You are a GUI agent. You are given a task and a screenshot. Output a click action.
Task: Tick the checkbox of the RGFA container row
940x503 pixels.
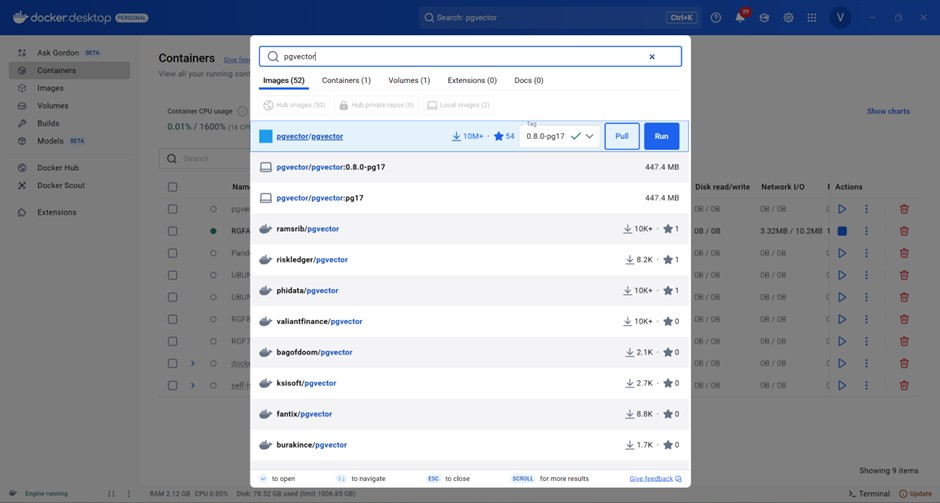point(173,231)
